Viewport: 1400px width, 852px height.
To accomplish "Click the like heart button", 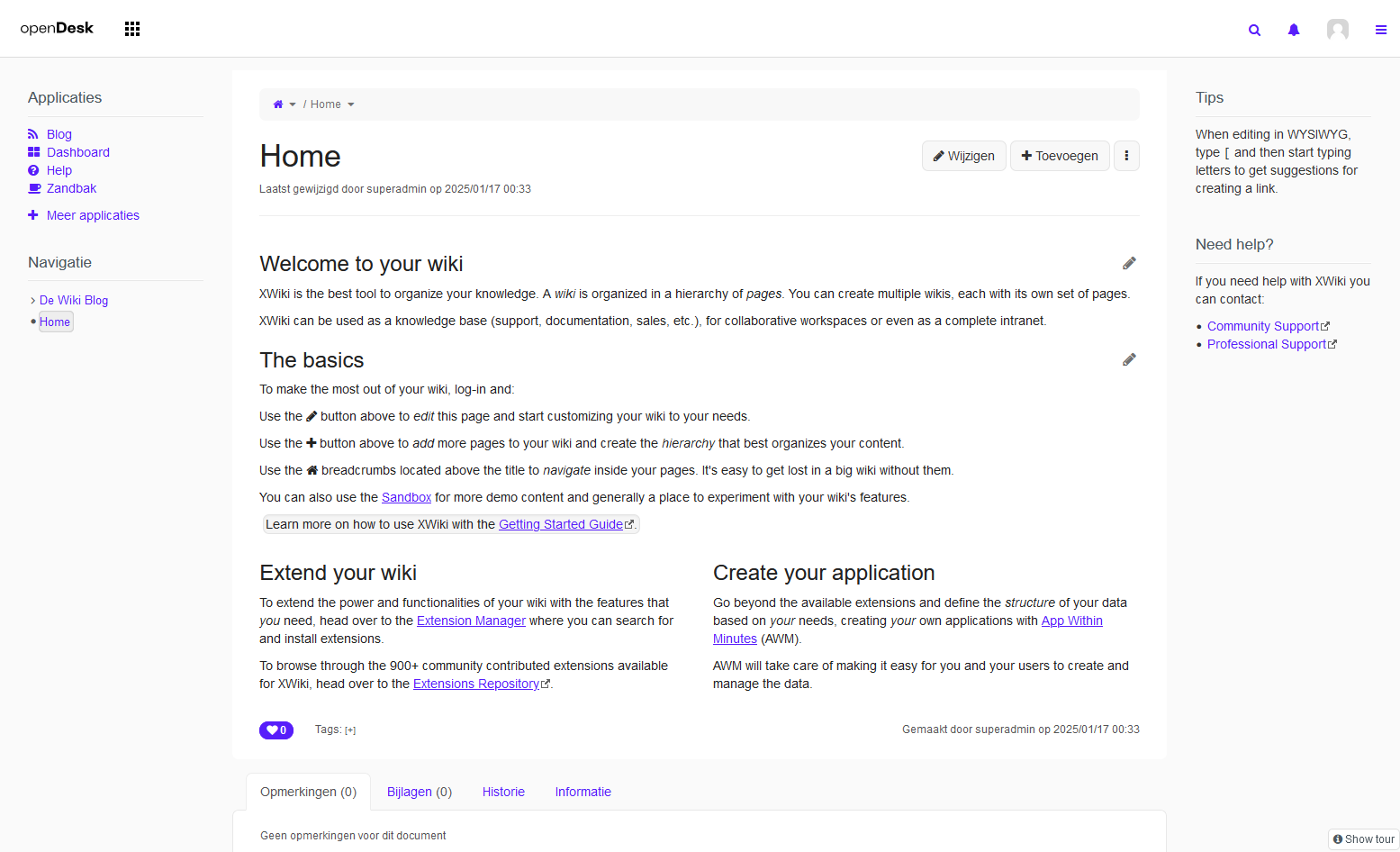I will (276, 730).
